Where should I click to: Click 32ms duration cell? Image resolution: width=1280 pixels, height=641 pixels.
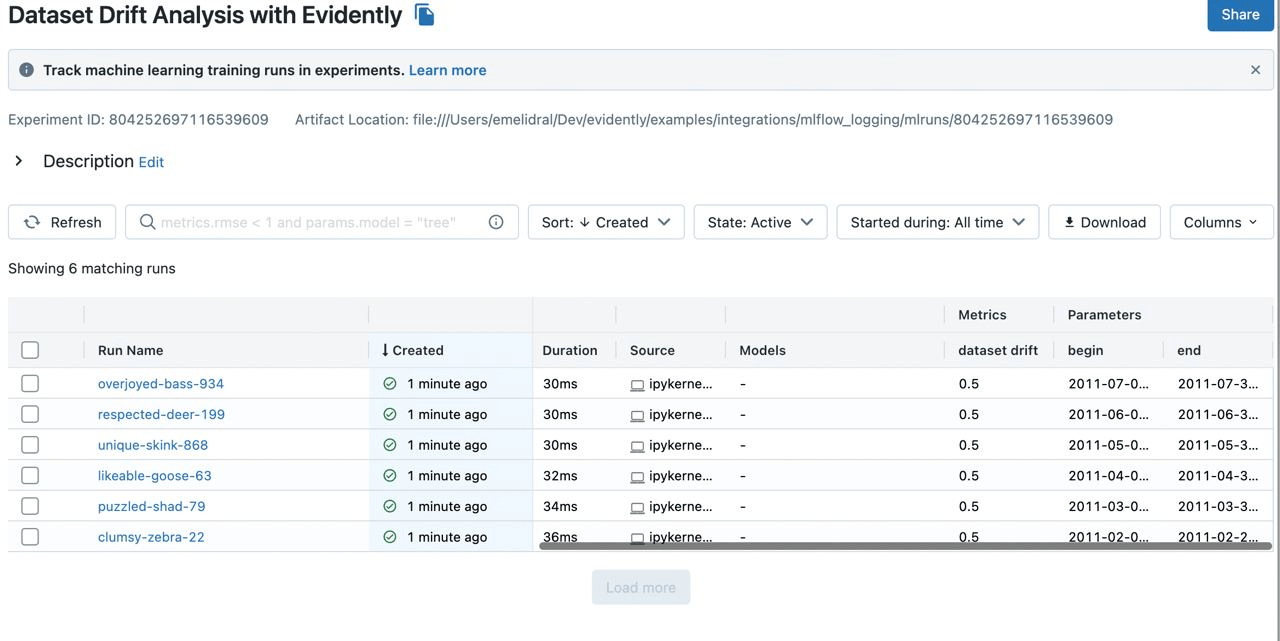560,476
